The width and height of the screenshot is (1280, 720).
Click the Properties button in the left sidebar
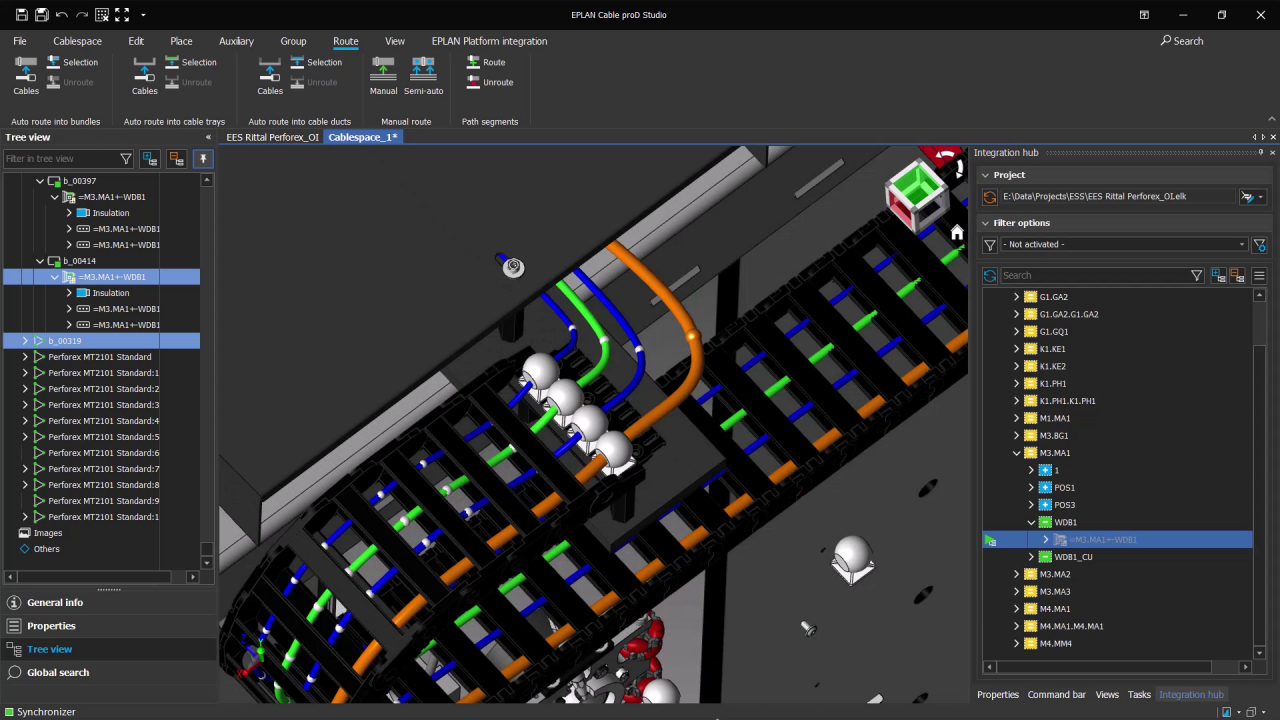(x=51, y=625)
